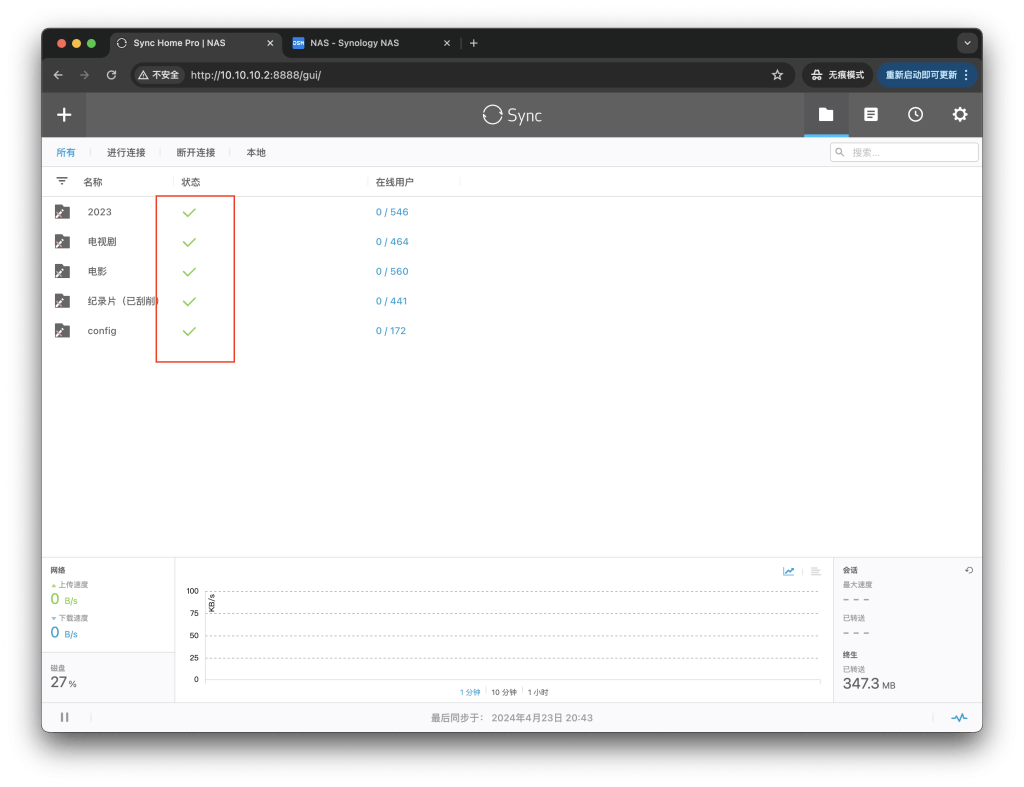Open online users link 0 / 172
1024x787 pixels.
pyautogui.click(x=391, y=330)
